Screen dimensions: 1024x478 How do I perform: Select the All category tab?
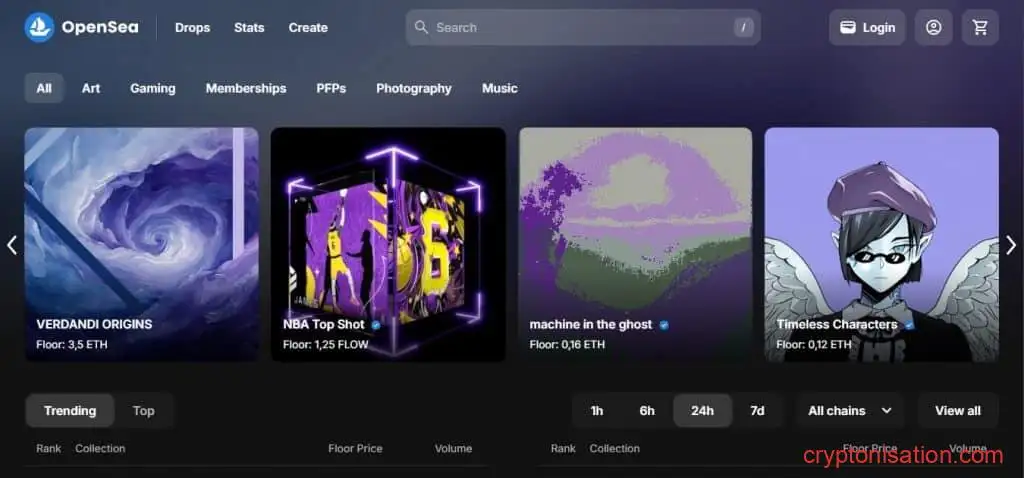tap(44, 88)
